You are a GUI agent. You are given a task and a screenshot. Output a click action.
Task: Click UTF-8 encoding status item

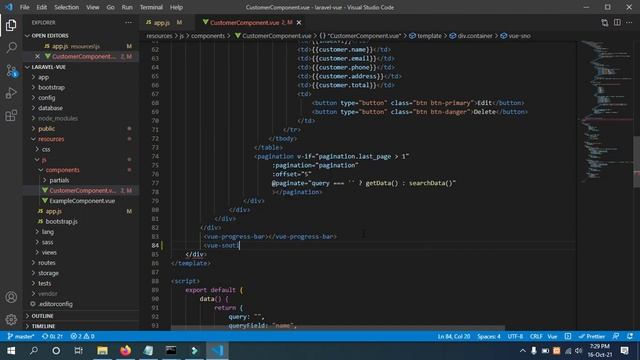(515, 336)
